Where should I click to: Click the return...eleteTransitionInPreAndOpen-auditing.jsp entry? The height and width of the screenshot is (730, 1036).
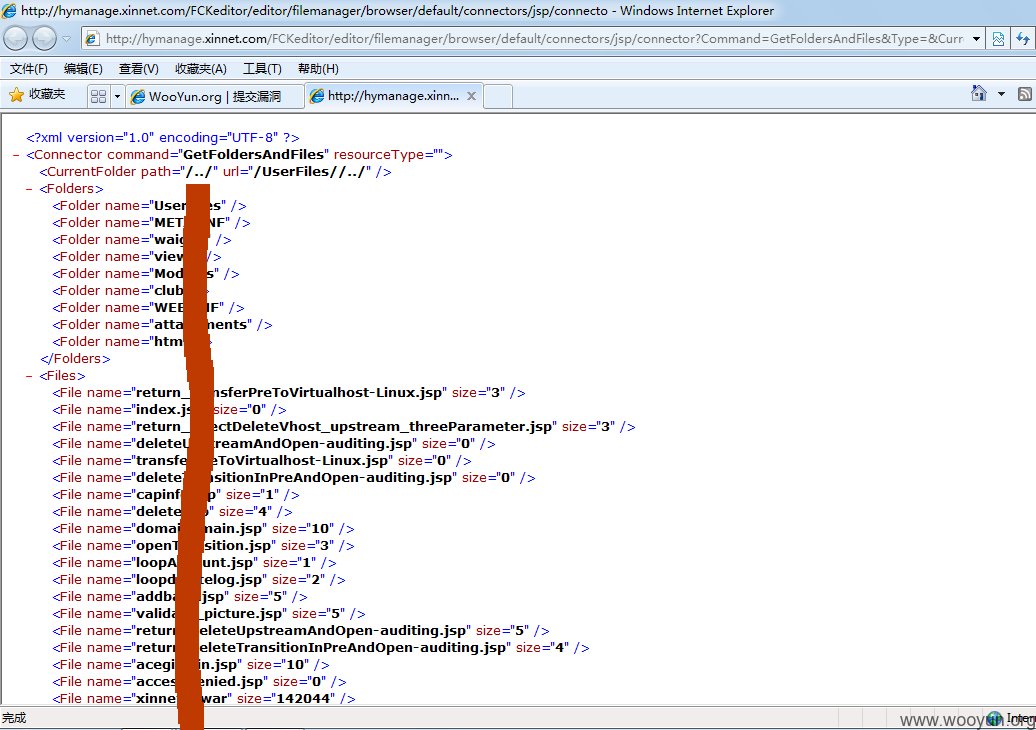pyautogui.click(x=320, y=648)
